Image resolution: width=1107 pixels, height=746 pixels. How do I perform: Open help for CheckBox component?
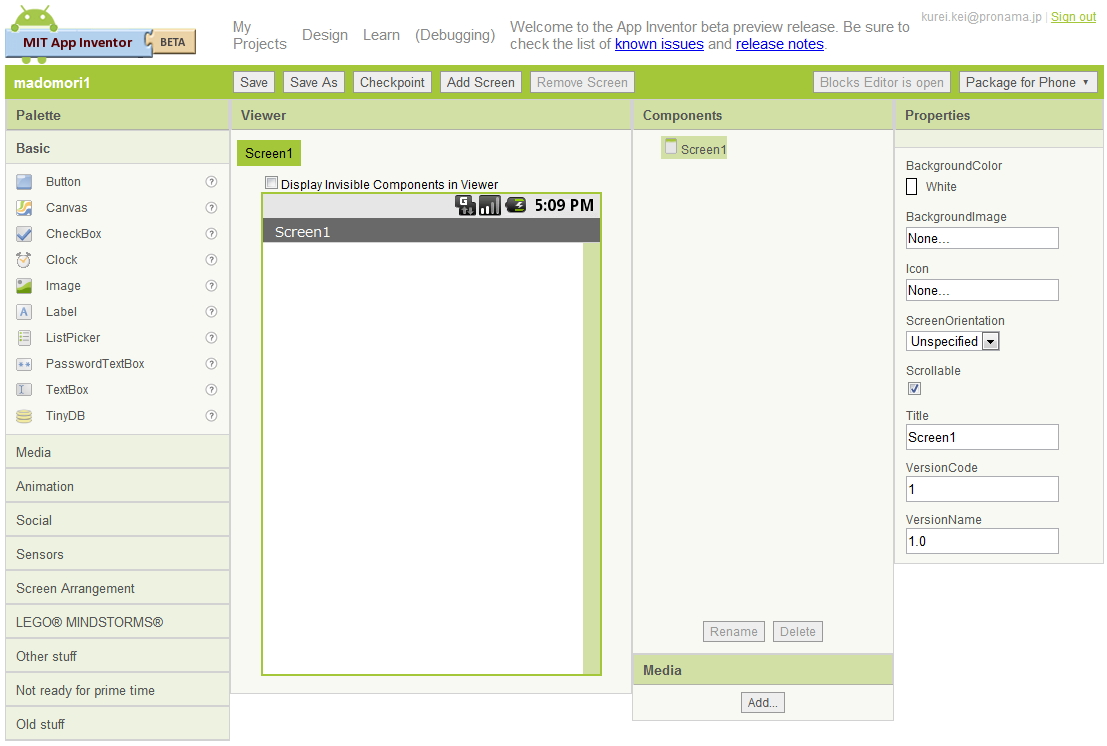click(x=211, y=234)
